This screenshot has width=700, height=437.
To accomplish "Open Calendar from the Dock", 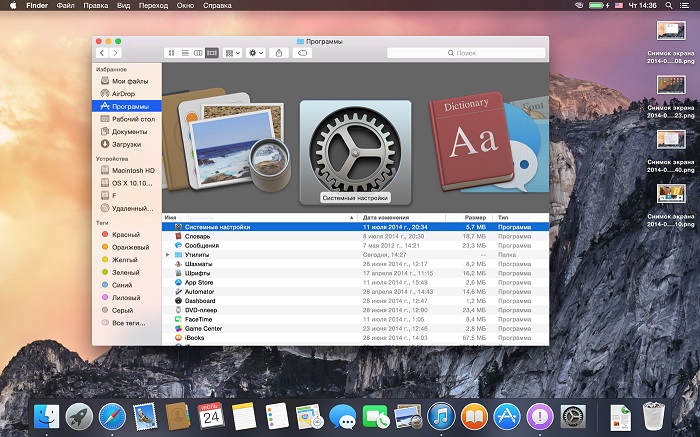I will coord(211,416).
